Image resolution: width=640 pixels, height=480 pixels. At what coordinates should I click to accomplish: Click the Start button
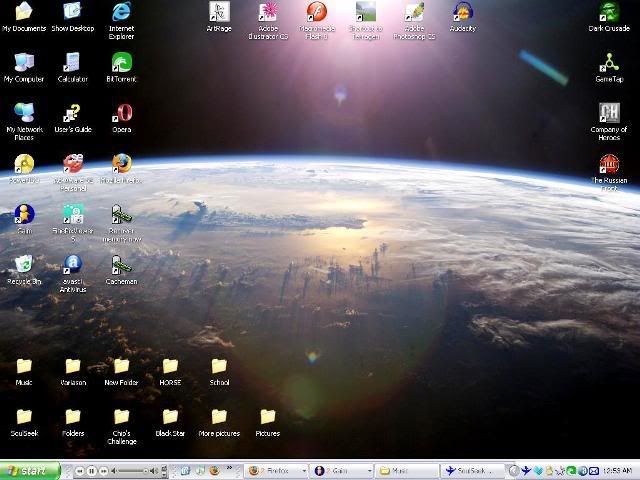29,471
